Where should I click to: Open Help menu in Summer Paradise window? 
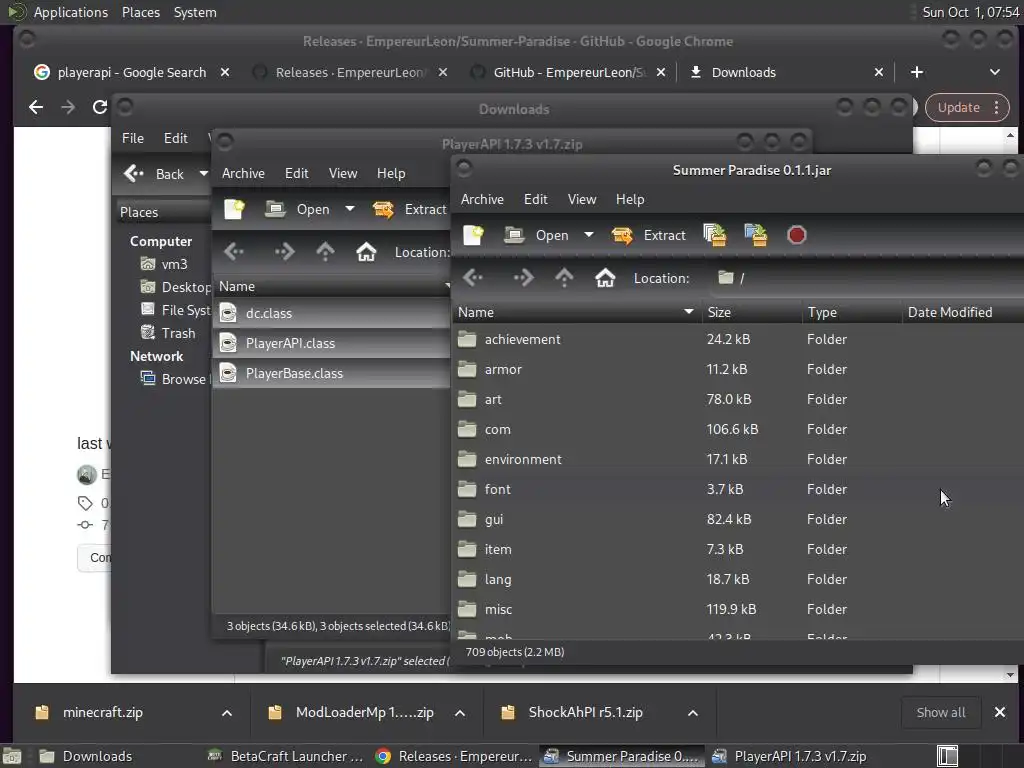point(630,199)
